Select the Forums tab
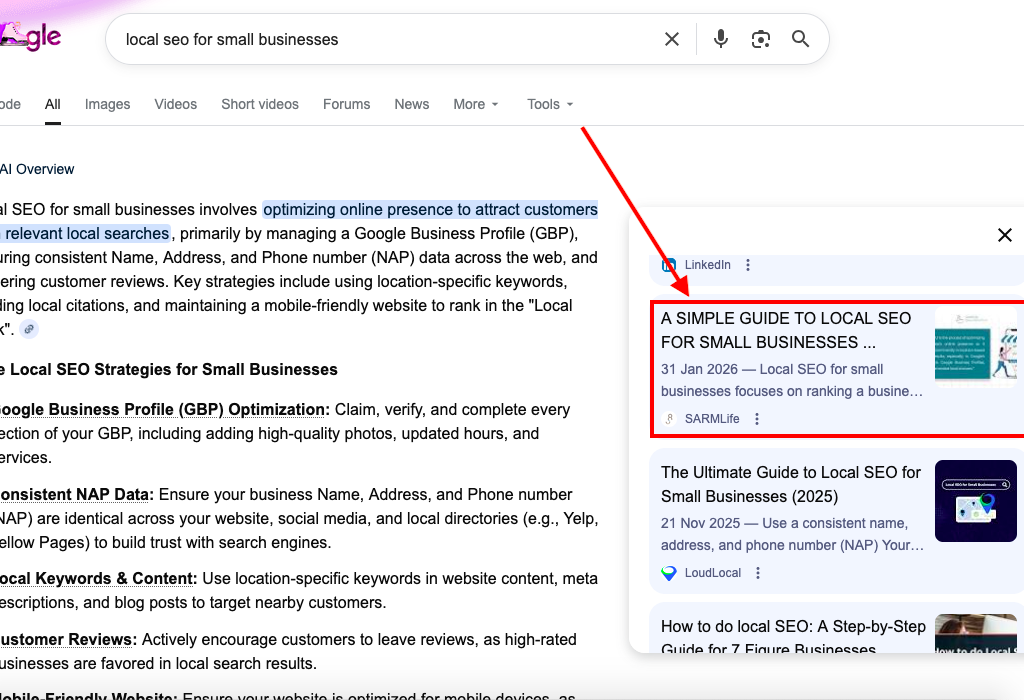The image size is (1024, 700). [346, 104]
